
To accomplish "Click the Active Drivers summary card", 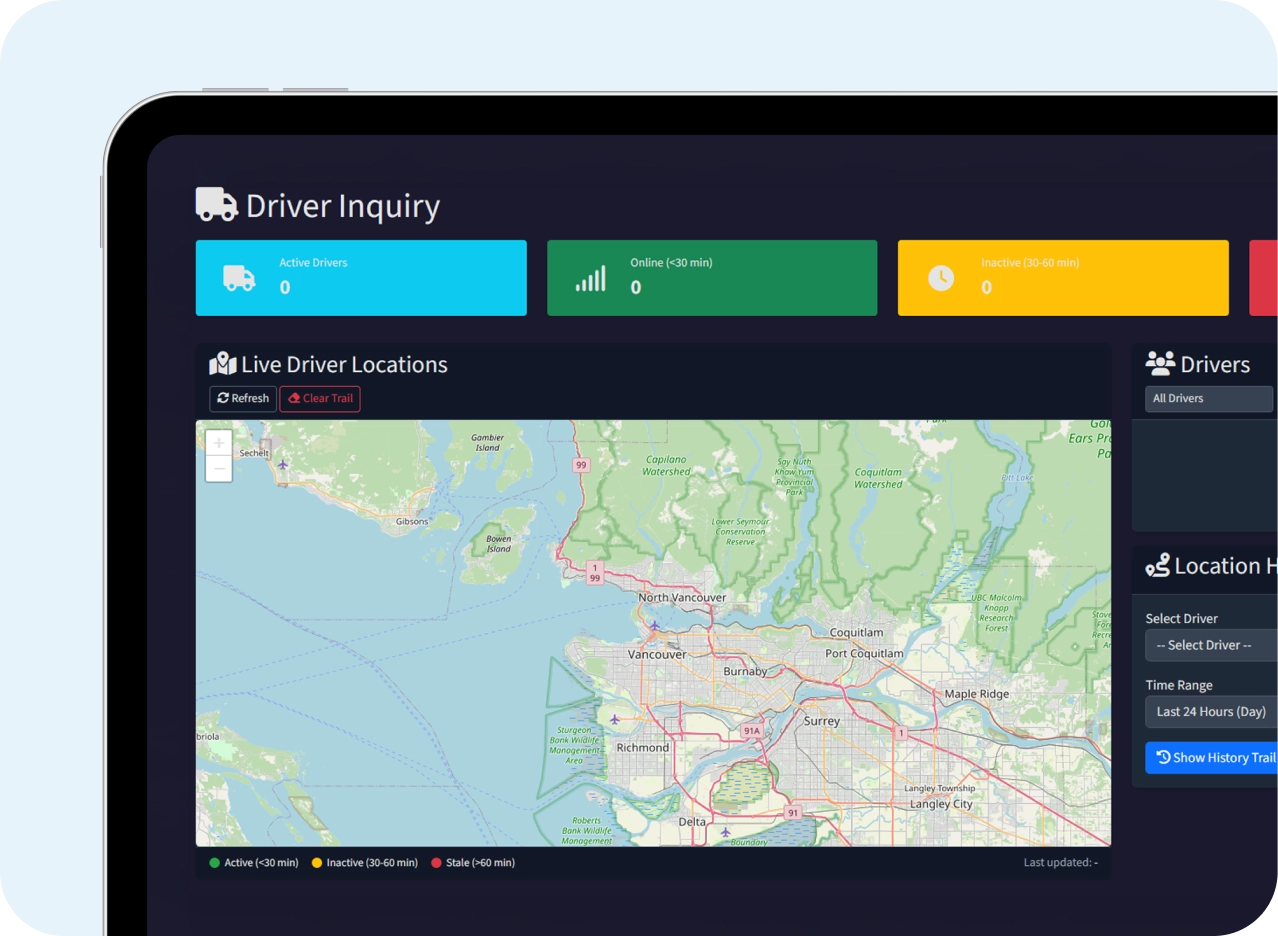I will 361,278.
